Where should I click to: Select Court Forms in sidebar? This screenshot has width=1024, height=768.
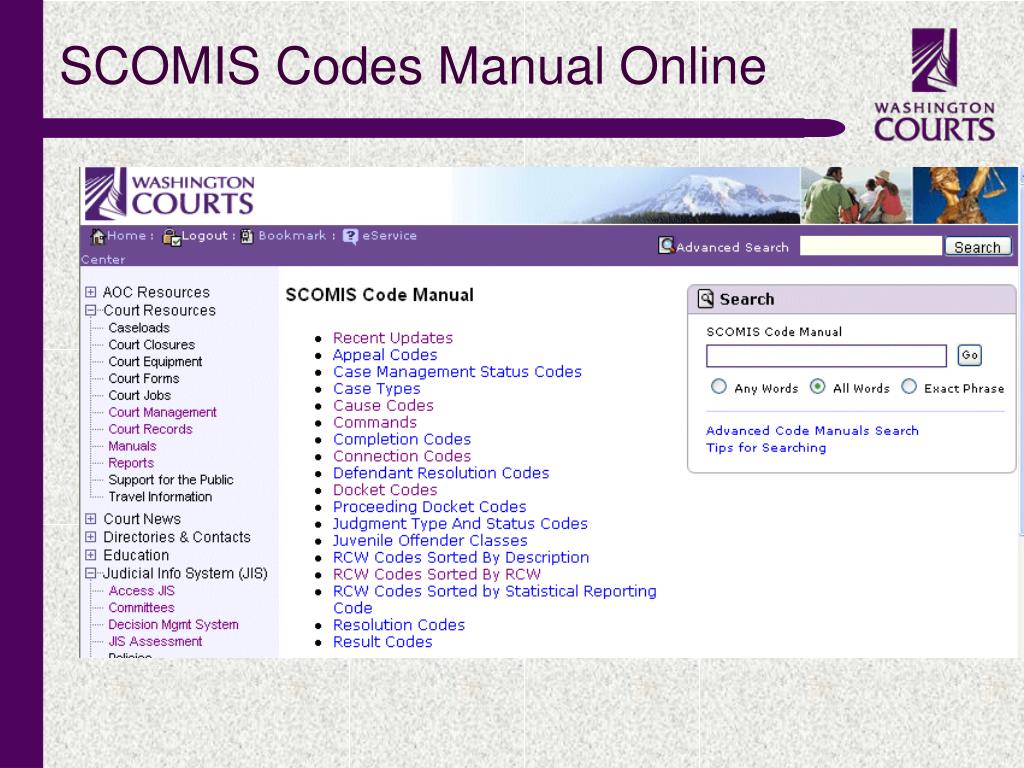[x=144, y=379]
